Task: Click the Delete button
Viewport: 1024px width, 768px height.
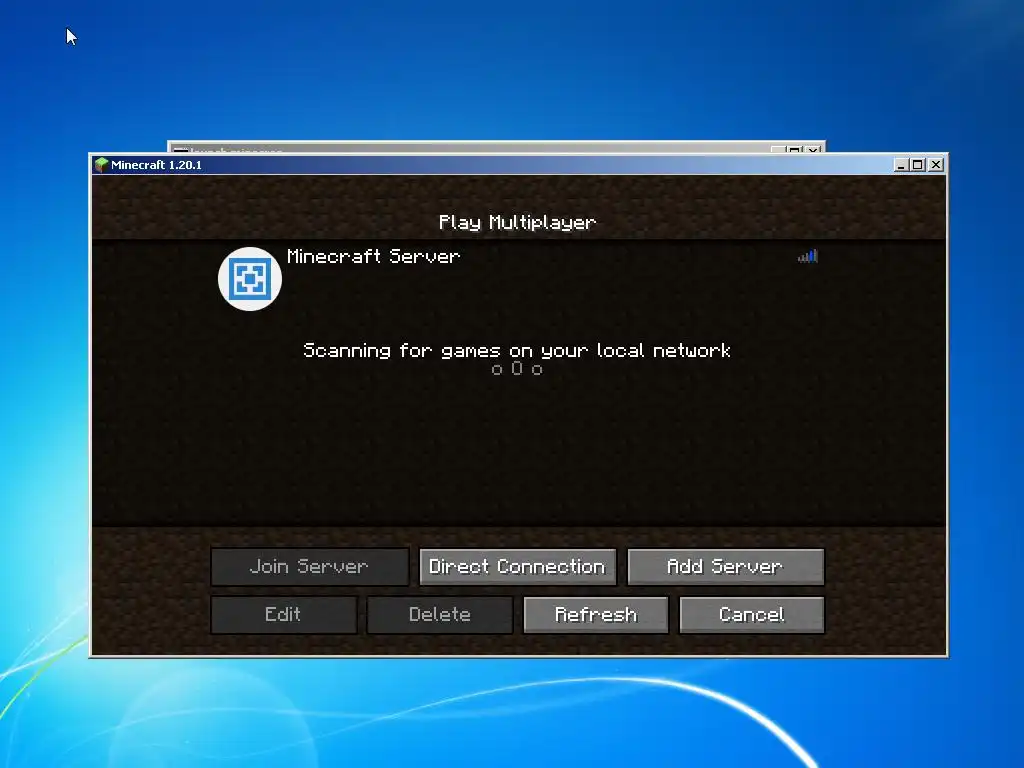Action: click(440, 615)
